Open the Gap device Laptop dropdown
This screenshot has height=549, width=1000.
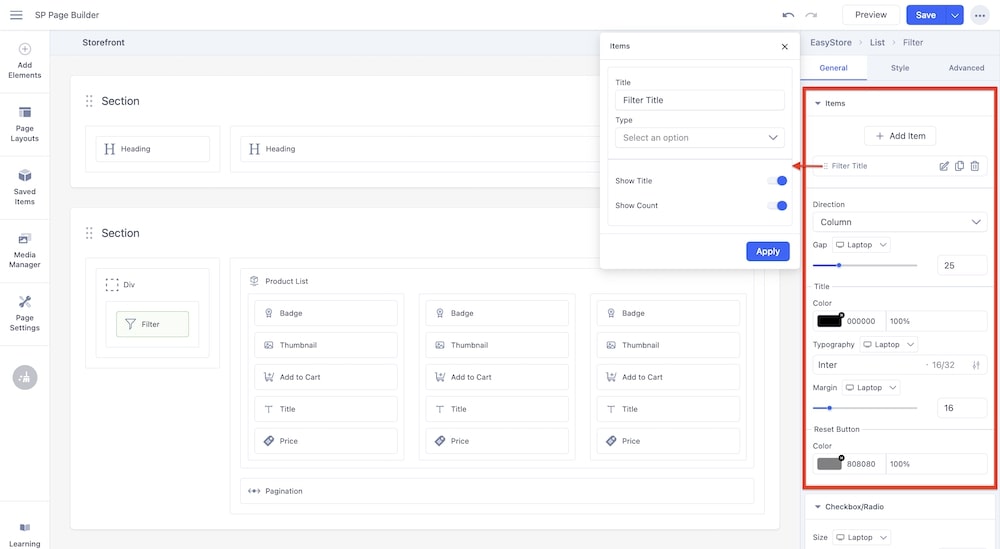click(x=860, y=245)
